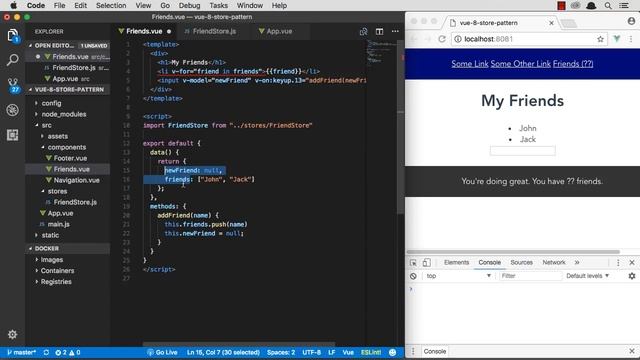The width and height of the screenshot is (640, 360).
Task: Collapse the Open Editors section
Action: click(x=67, y=45)
